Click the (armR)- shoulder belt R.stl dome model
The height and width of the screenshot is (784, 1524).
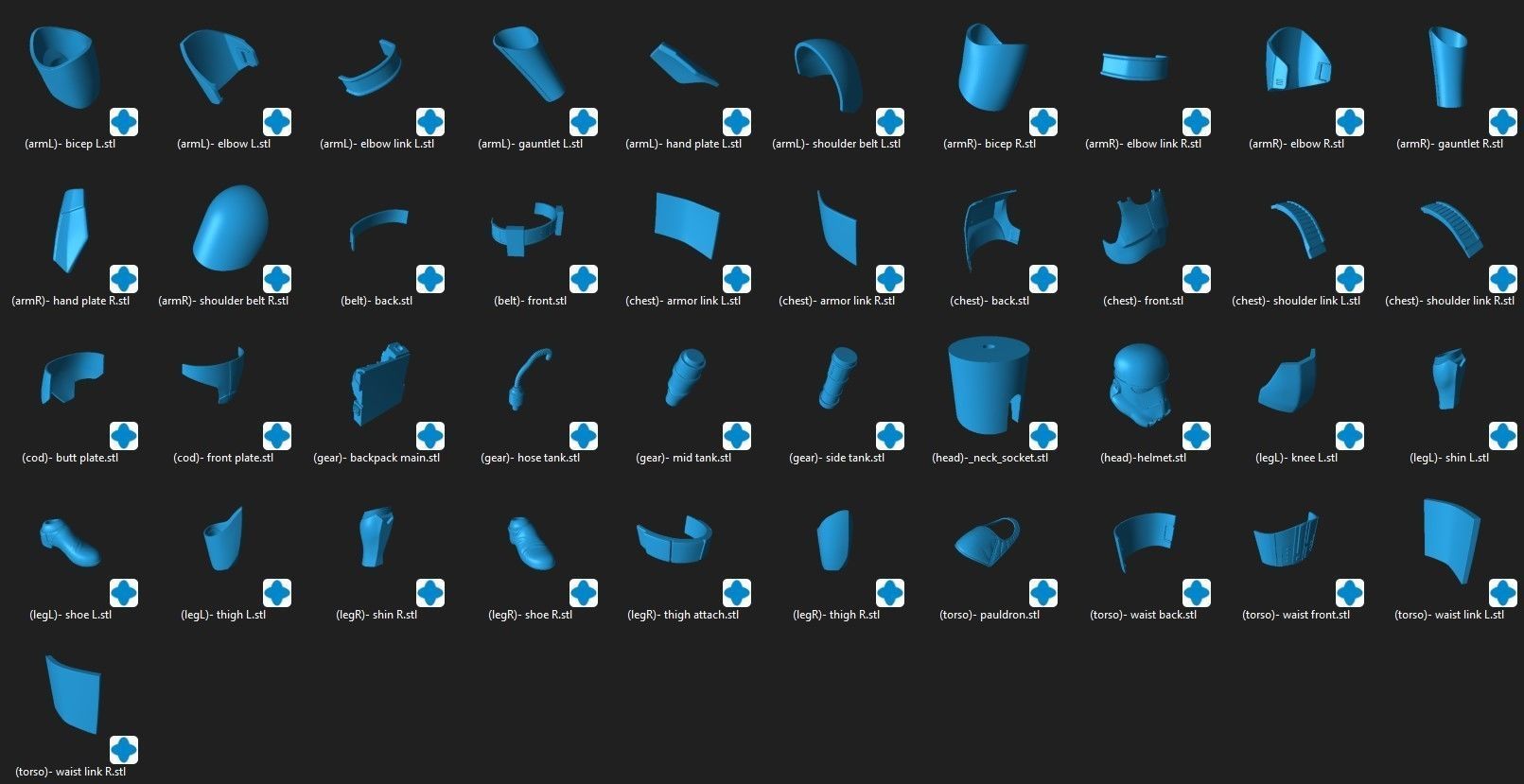(230, 228)
